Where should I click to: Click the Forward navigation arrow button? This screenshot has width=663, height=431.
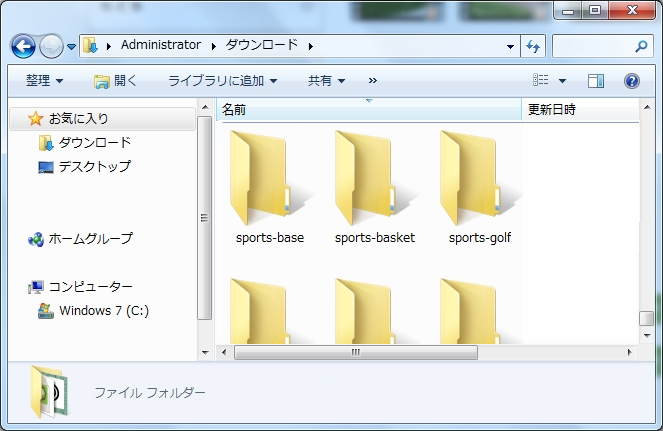(51, 46)
